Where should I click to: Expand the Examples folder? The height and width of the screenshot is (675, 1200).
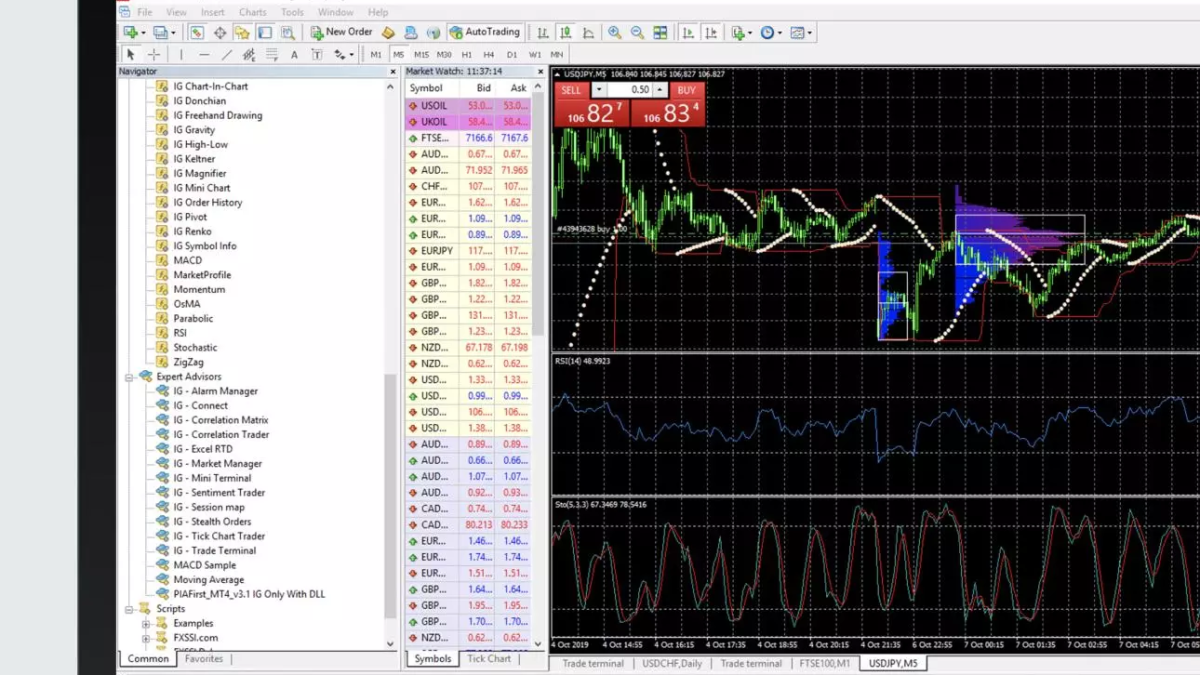[x=146, y=624]
